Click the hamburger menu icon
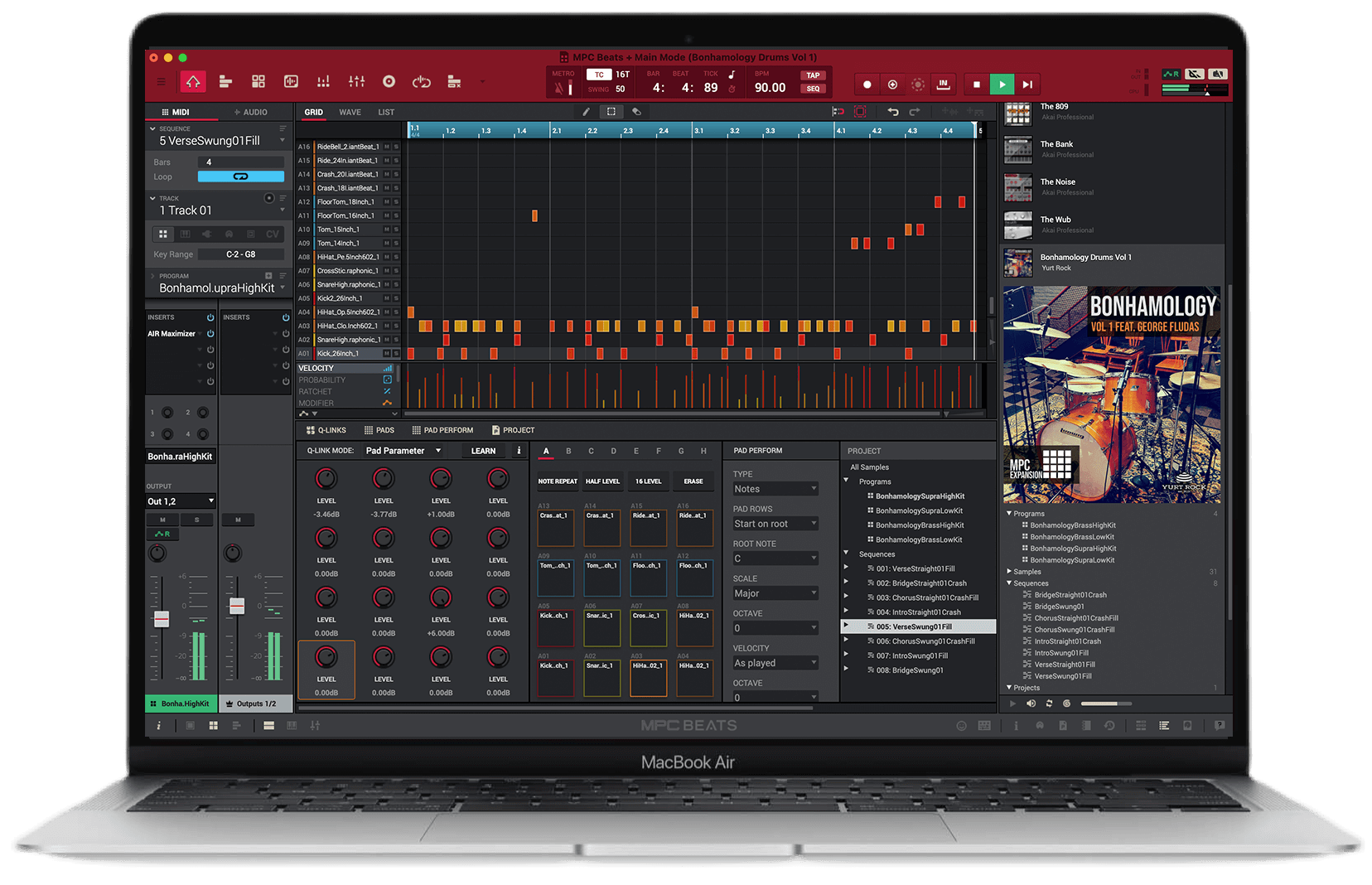The height and width of the screenshot is (885, 1372). click(162, 81)
